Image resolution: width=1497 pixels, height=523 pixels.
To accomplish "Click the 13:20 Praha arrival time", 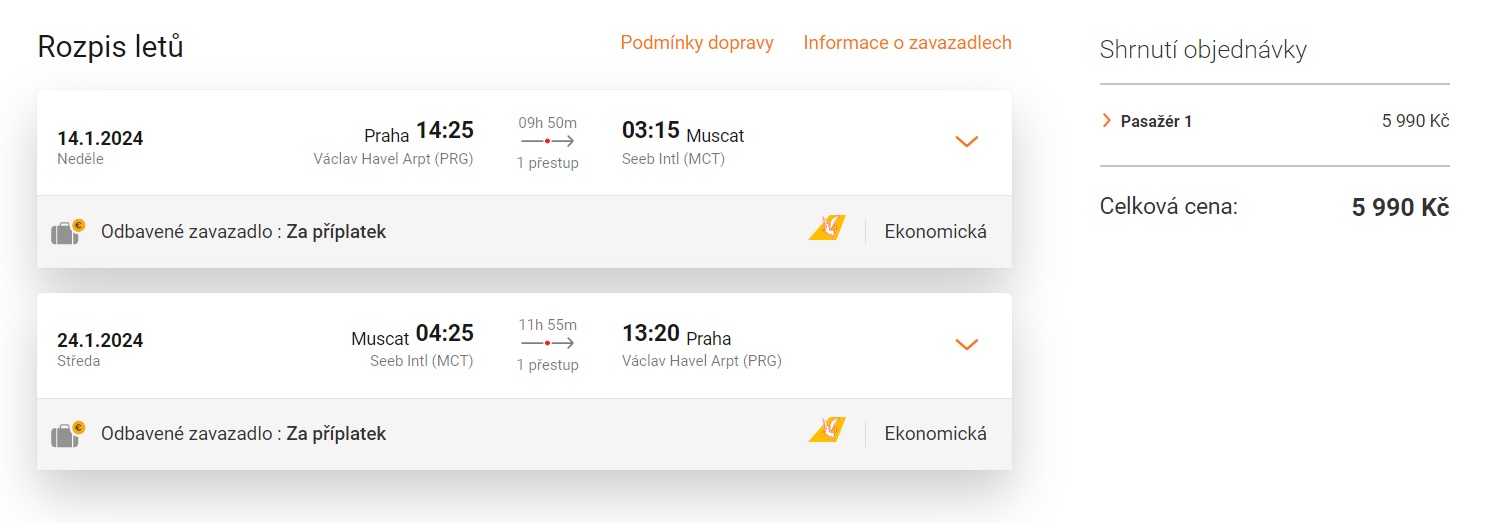I will click(651, 333).
